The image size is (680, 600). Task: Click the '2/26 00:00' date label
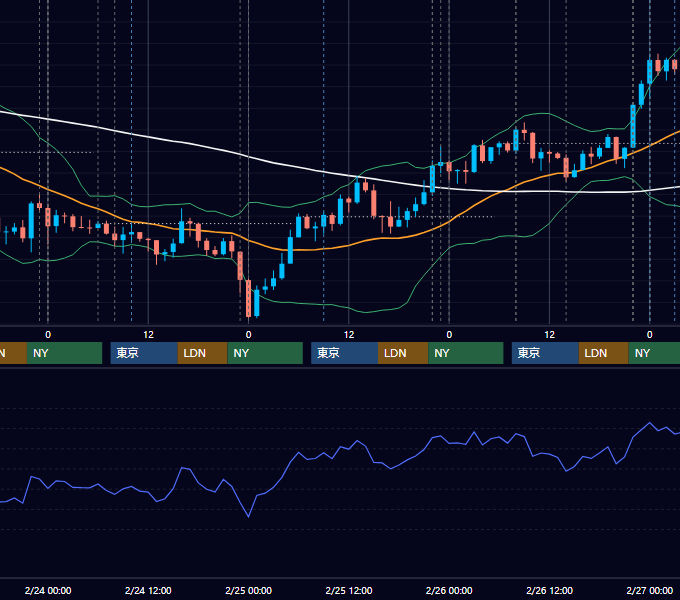tap(449, 590)
